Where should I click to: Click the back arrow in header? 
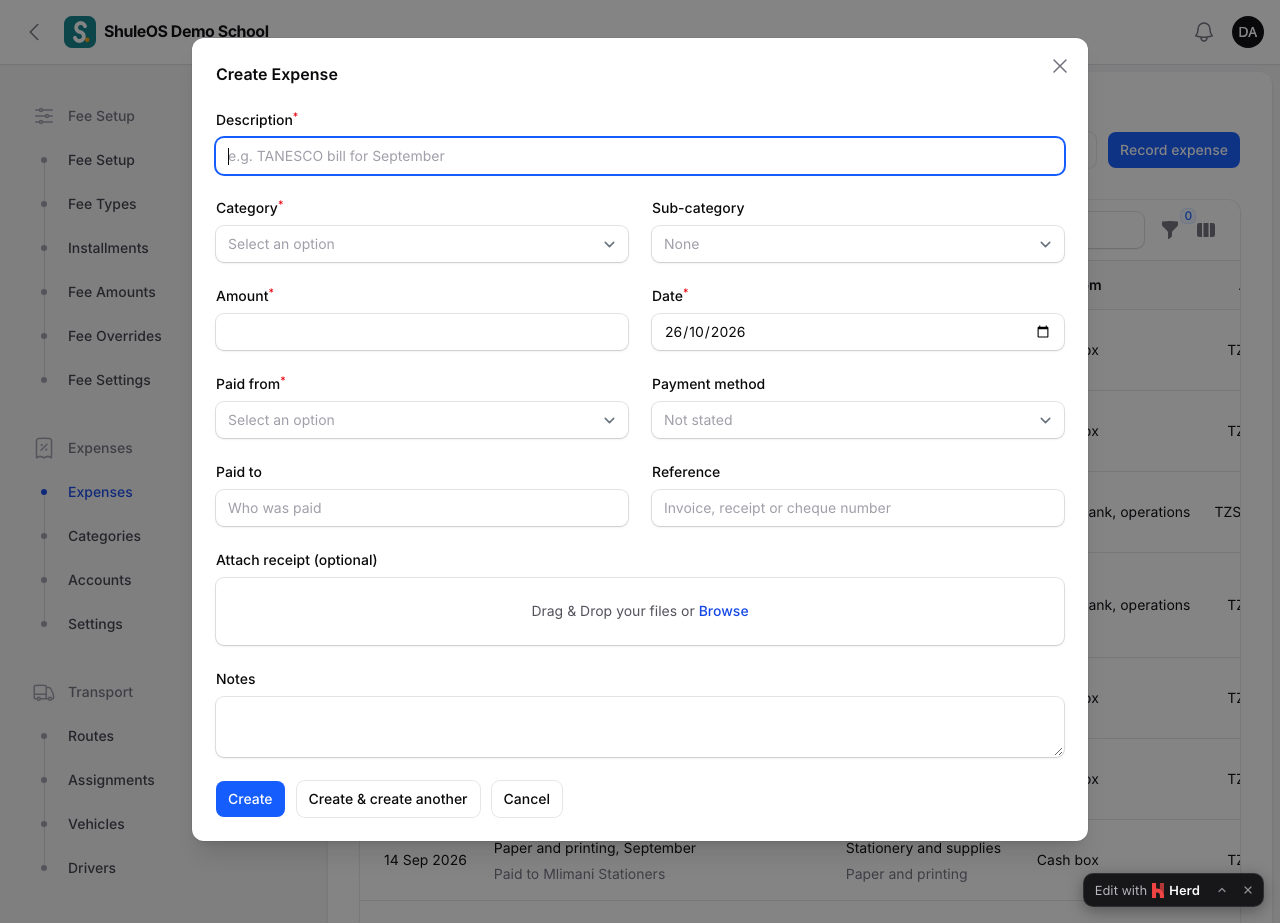pos(34,32)
